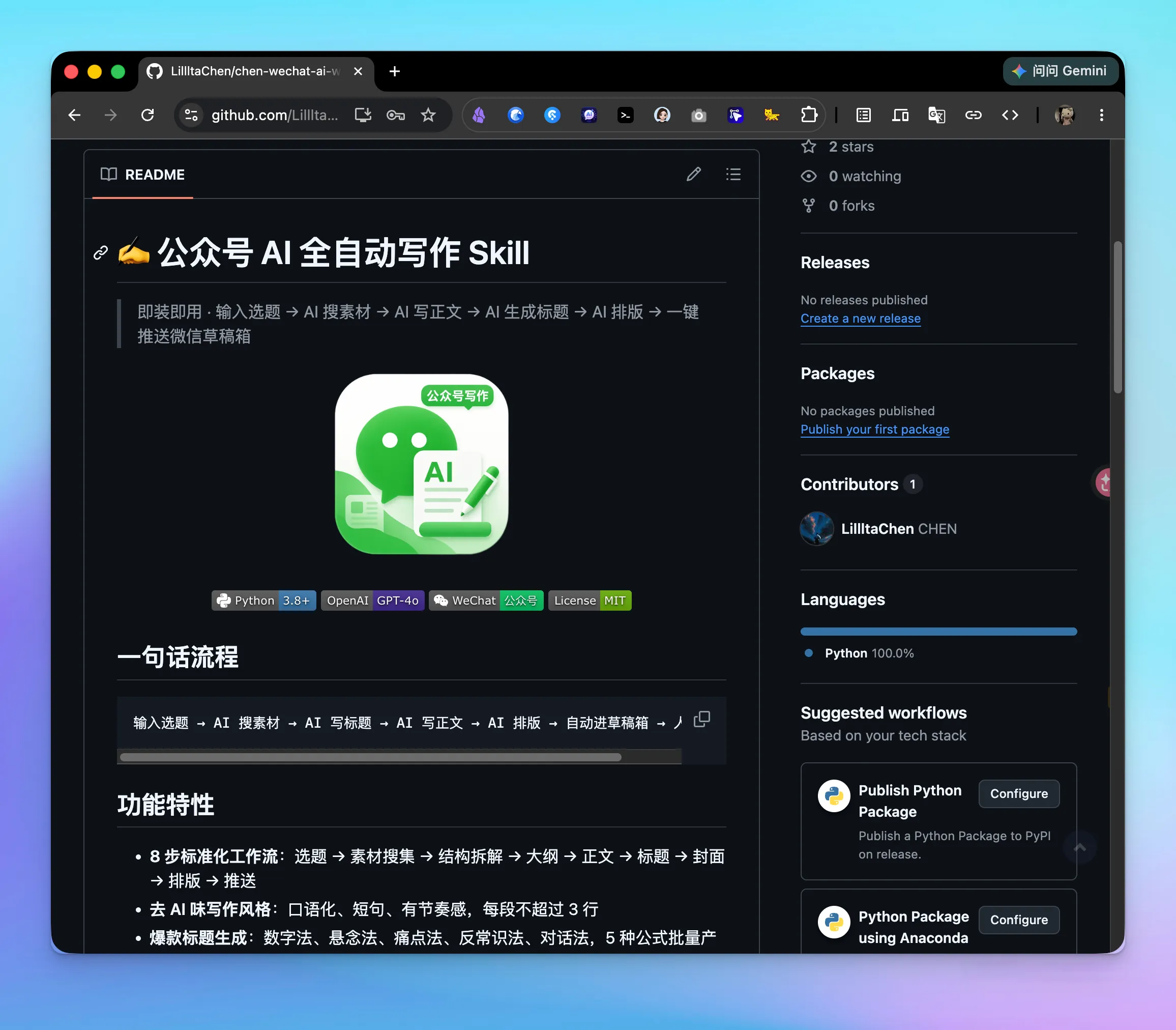This screenshot has height=1030, width=1176.
Task: Click the github.com address bar
Action: coord(274,115)
